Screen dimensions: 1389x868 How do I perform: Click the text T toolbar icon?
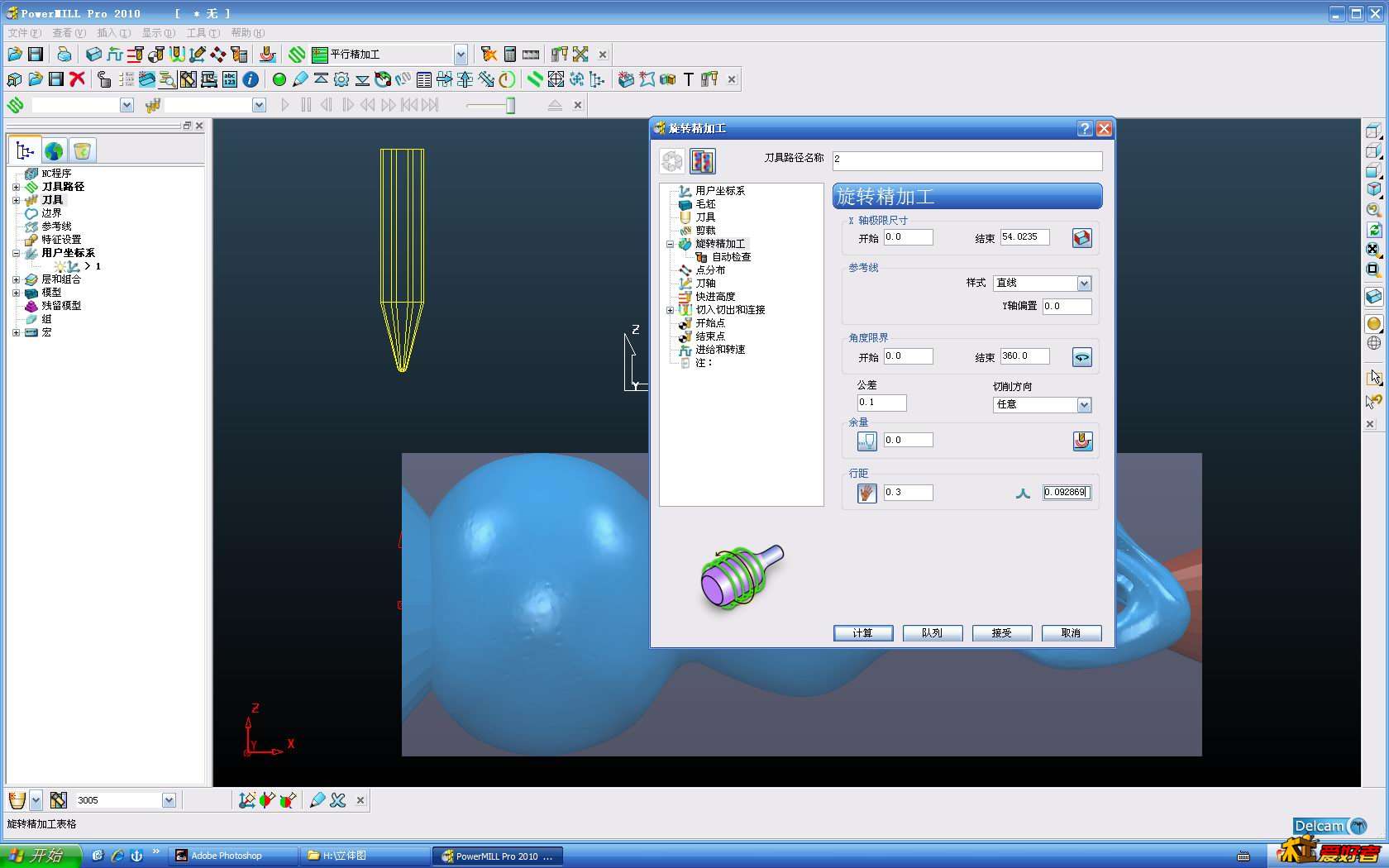pyautogui.click(x=688, y=79)
